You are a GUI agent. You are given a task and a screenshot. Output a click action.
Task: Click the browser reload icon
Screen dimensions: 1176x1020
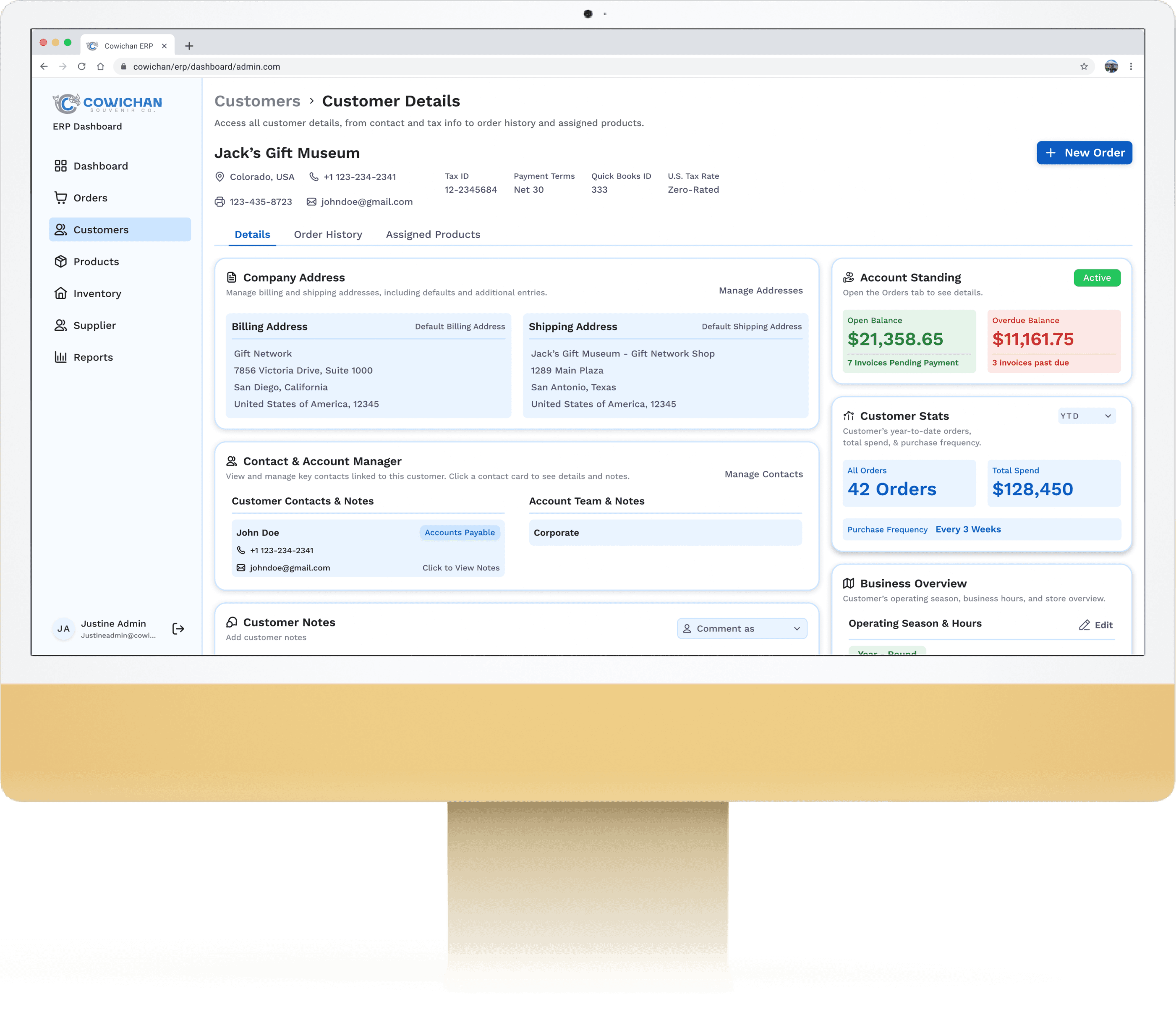point(81,67)
